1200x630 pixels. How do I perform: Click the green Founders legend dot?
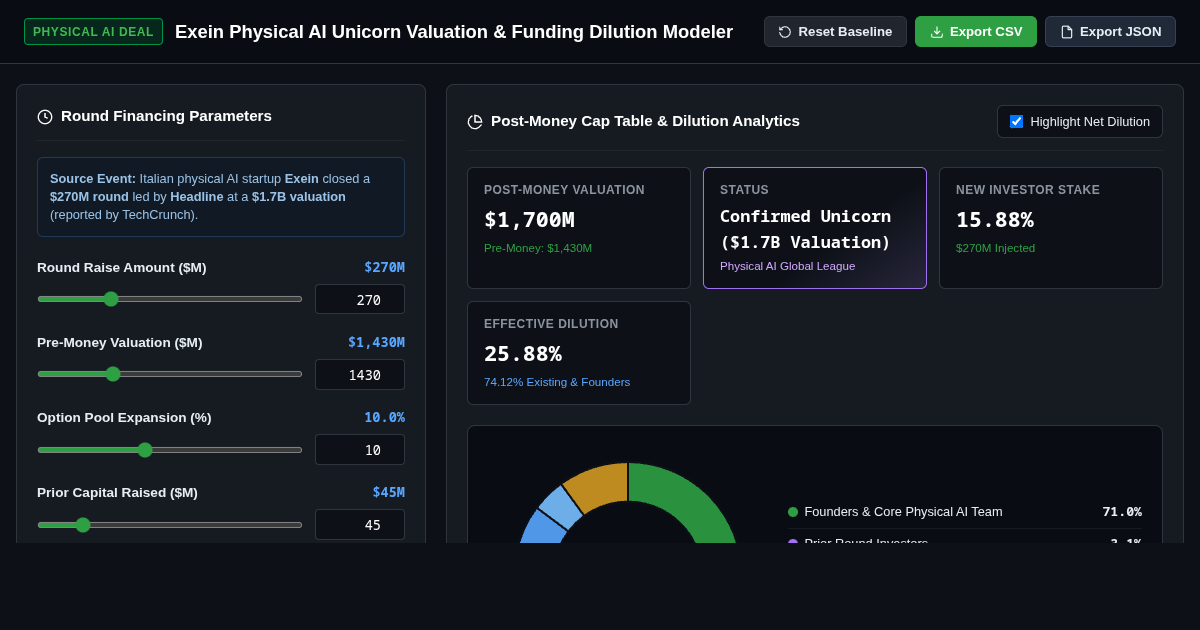coord(793,512)
